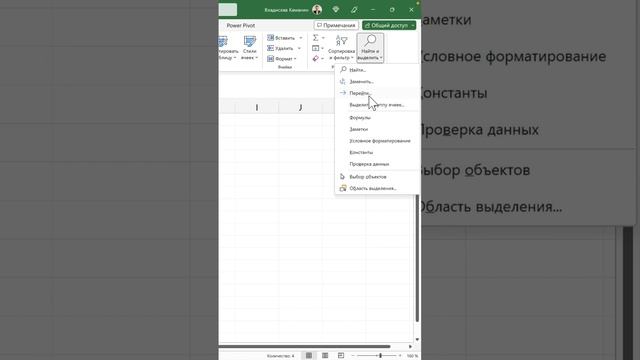Click the vertical scrollbar thumb
The height and width of the screenshot is (360, 640).
pos(417,257)
